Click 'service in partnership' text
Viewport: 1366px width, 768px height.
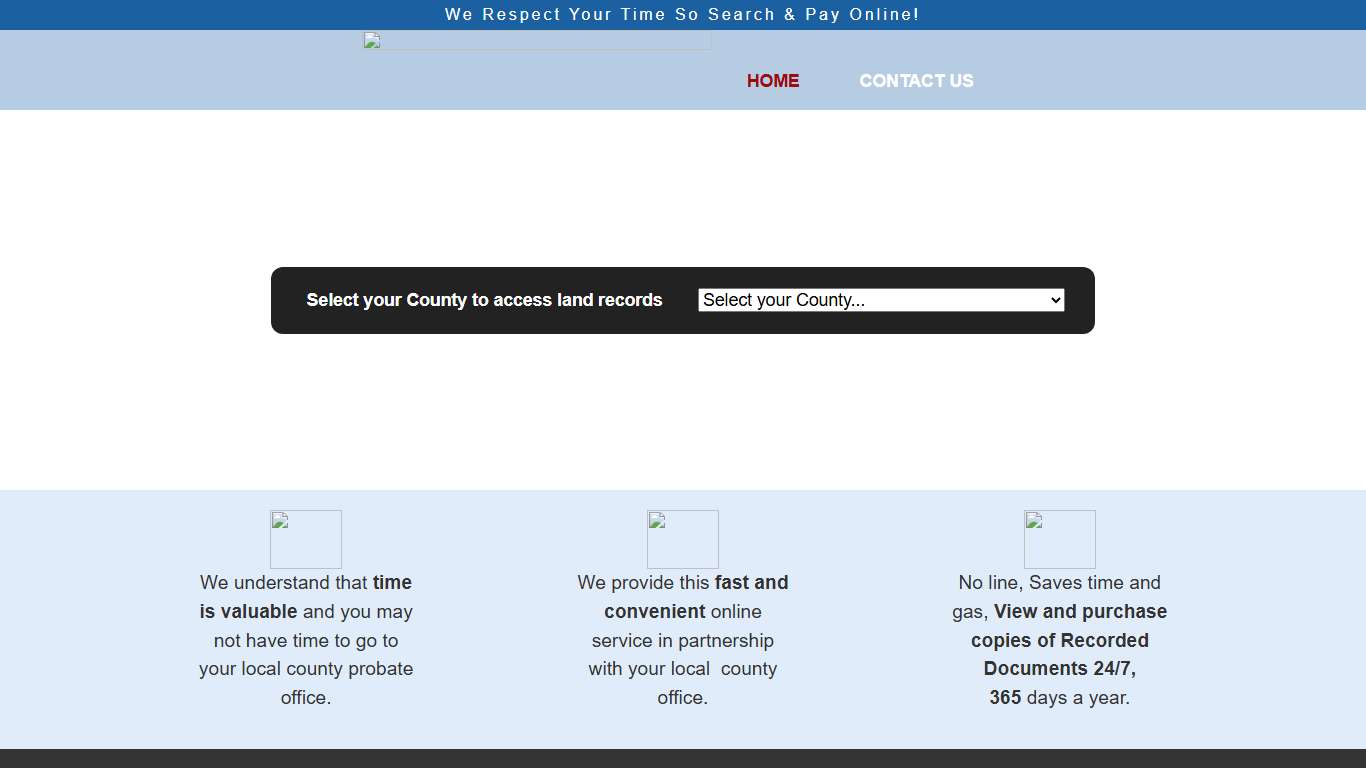pos(683,641)
